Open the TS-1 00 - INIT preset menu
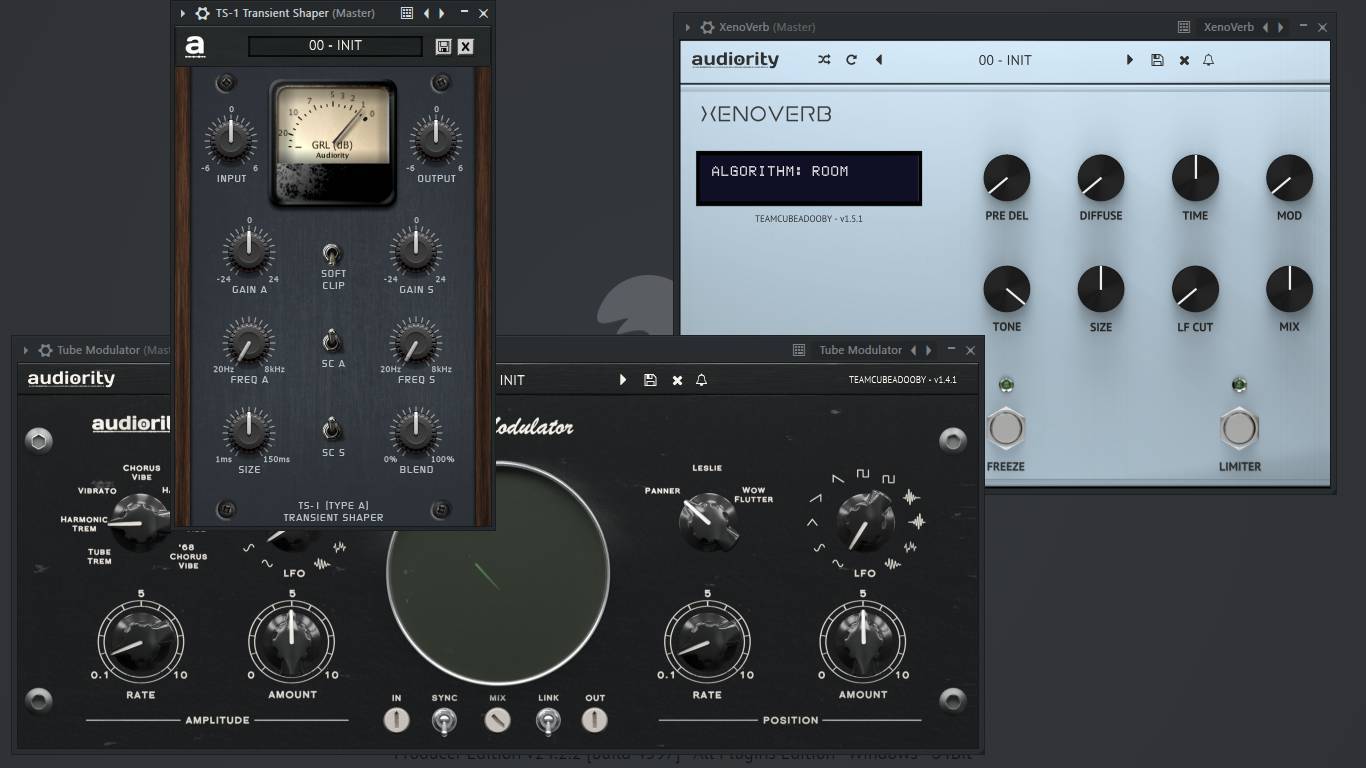Viewport: 1366px width, 768px height. pyautogui.click(x=336, y=46)
